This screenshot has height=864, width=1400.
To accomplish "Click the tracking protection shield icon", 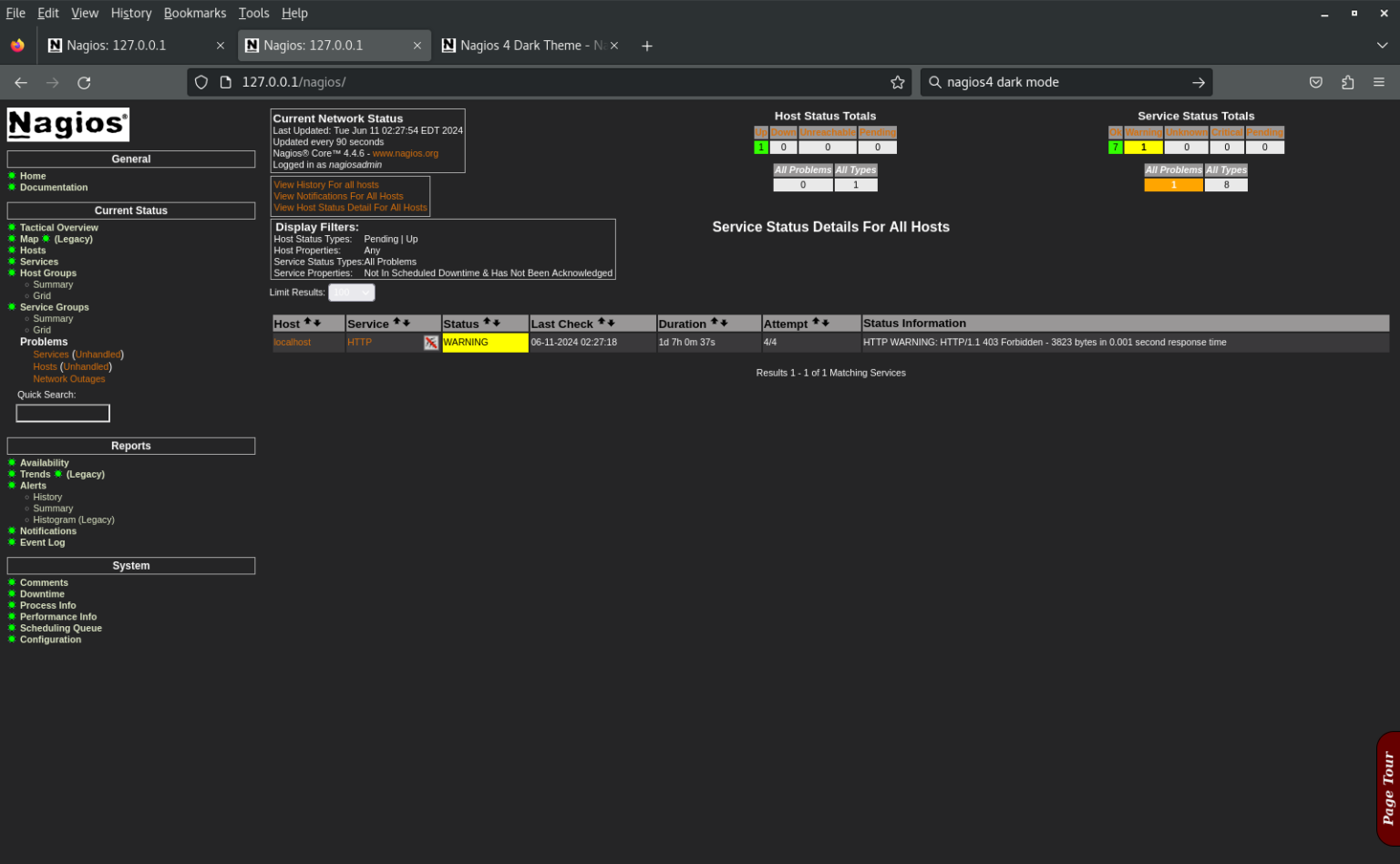I will (201, 82).
